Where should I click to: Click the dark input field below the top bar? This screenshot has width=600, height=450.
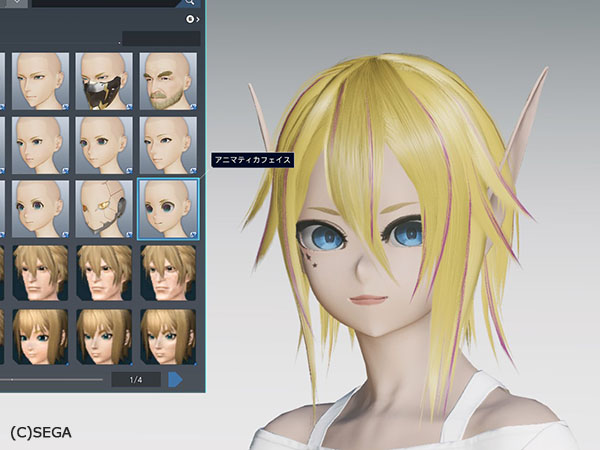(x=161, y=39)
